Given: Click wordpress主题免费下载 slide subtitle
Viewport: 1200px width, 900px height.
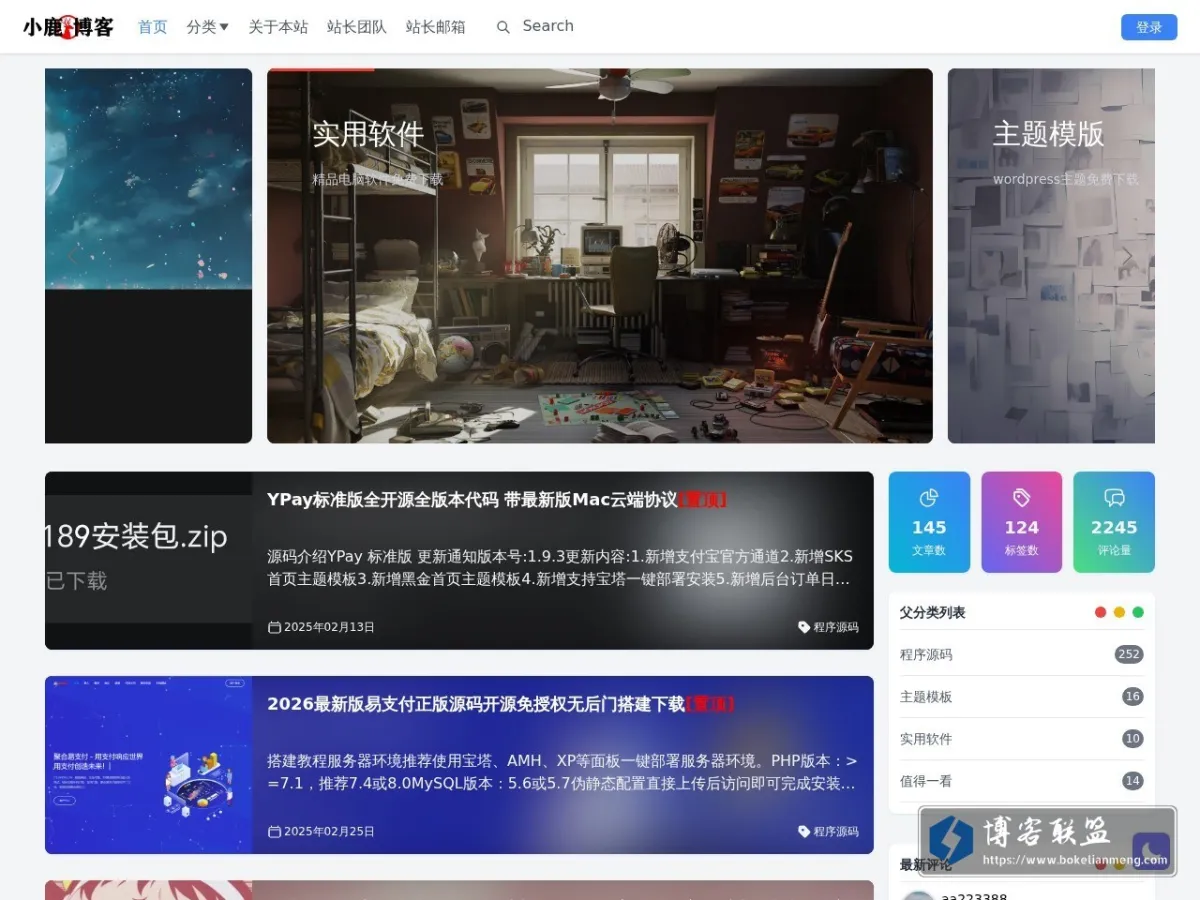Looking at the screenshot, I should click(1065, 179).
